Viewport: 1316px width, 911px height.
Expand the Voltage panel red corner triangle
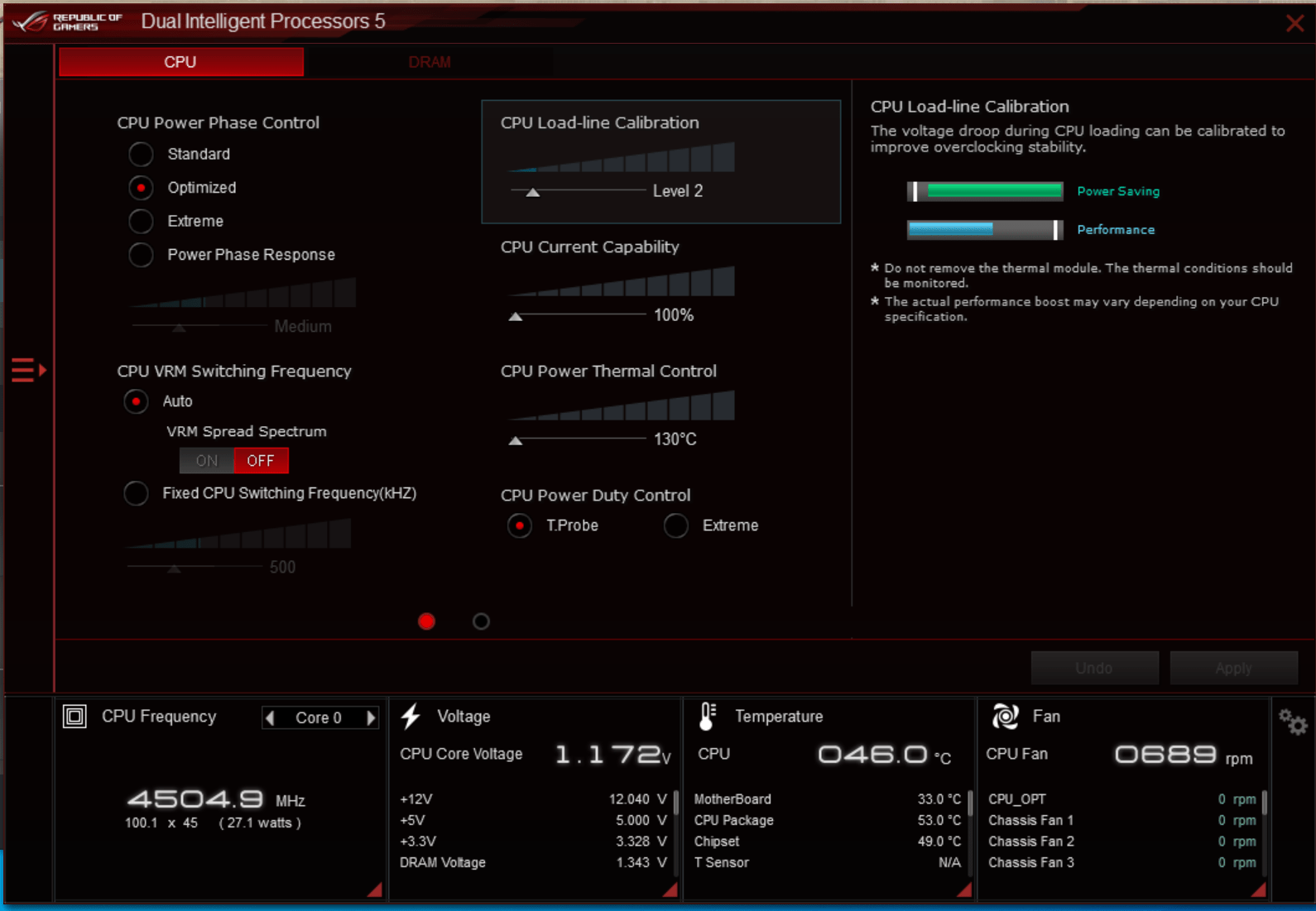coord(670,889)
